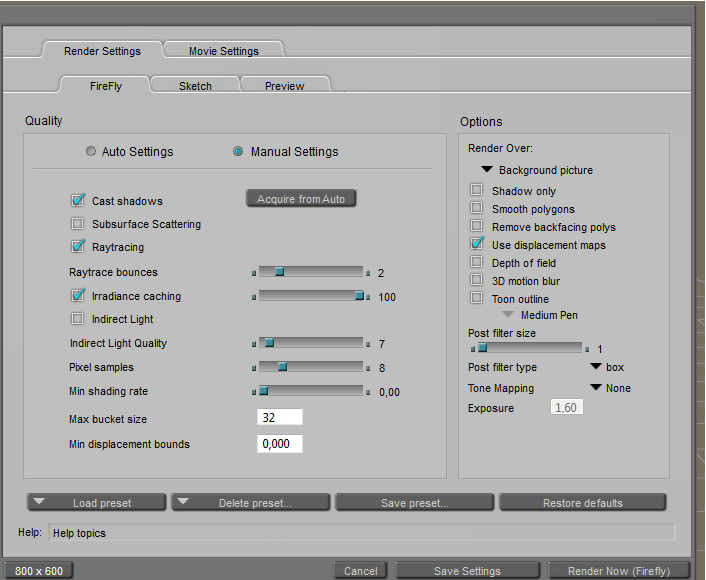Open the Medium Pen toon outline dropdown
Image resolution: width=706 pixels, height=580 pixels.
click(x=540, y=315)
